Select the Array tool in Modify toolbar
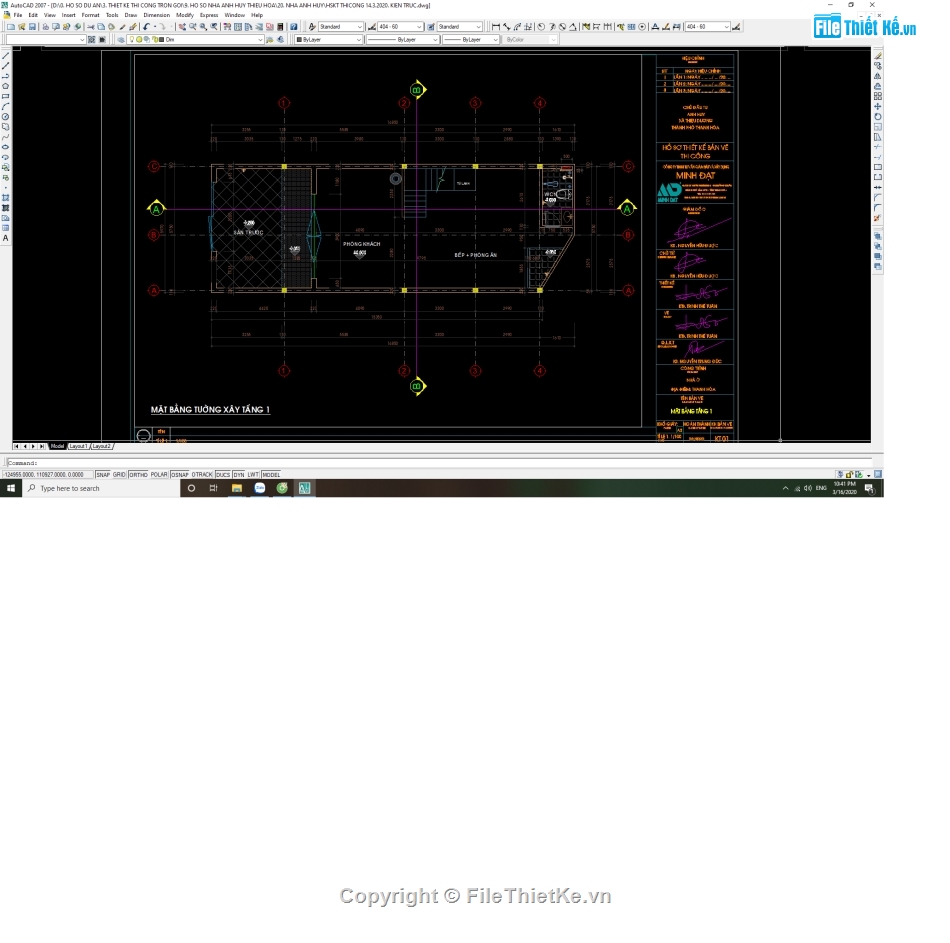This screenshot has height=943, width=950. [877, 96]
